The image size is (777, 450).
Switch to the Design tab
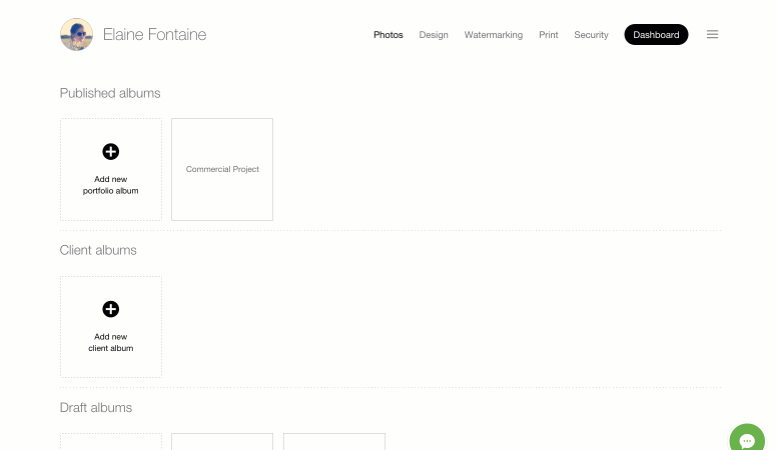(434, 35)
